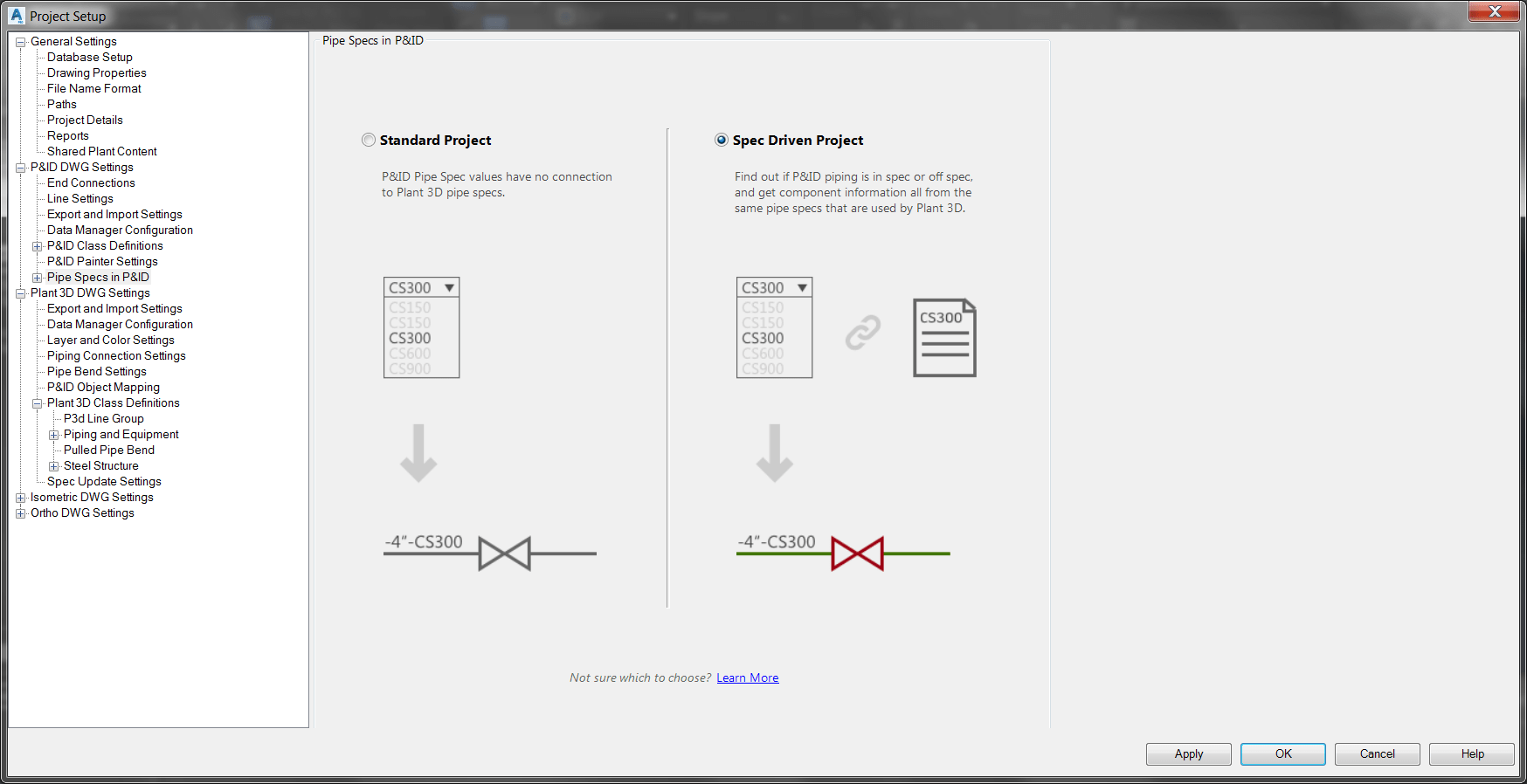Click the down arrow under Standard Project list
The height and width of the screenshot is (784, 1527).
(x=418, y=453)
